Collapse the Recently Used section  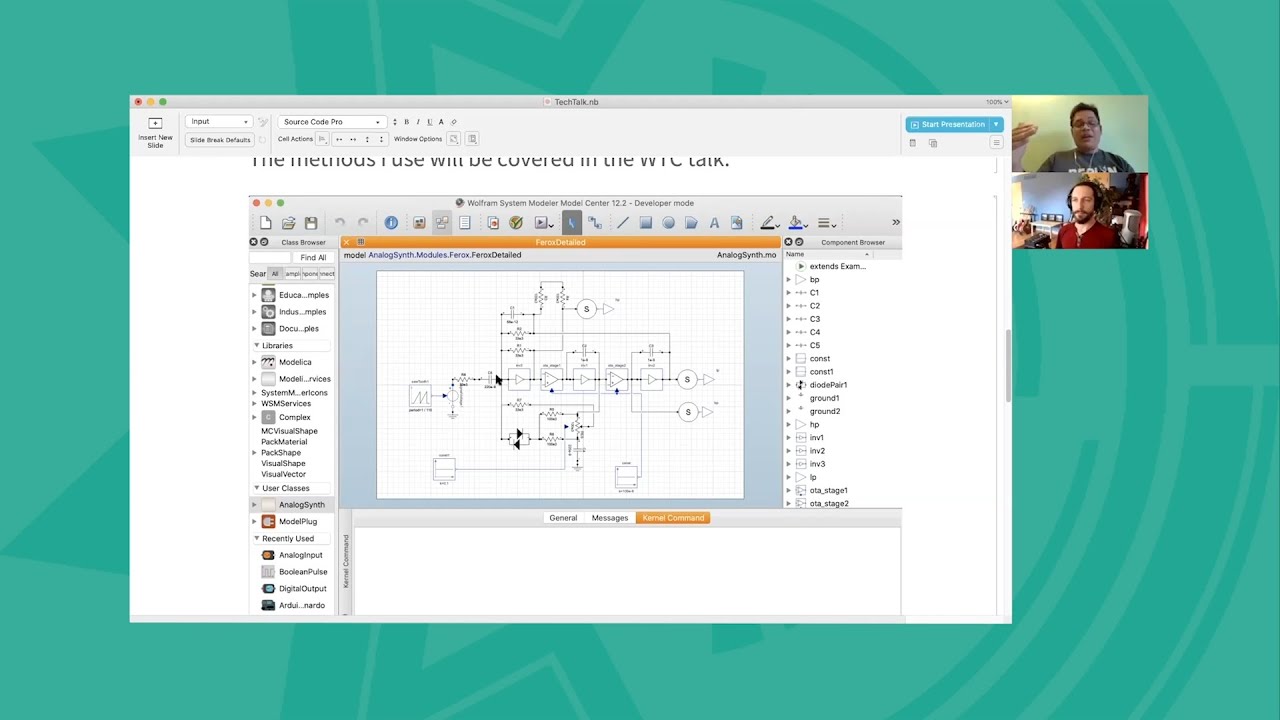tap(256, 538)
